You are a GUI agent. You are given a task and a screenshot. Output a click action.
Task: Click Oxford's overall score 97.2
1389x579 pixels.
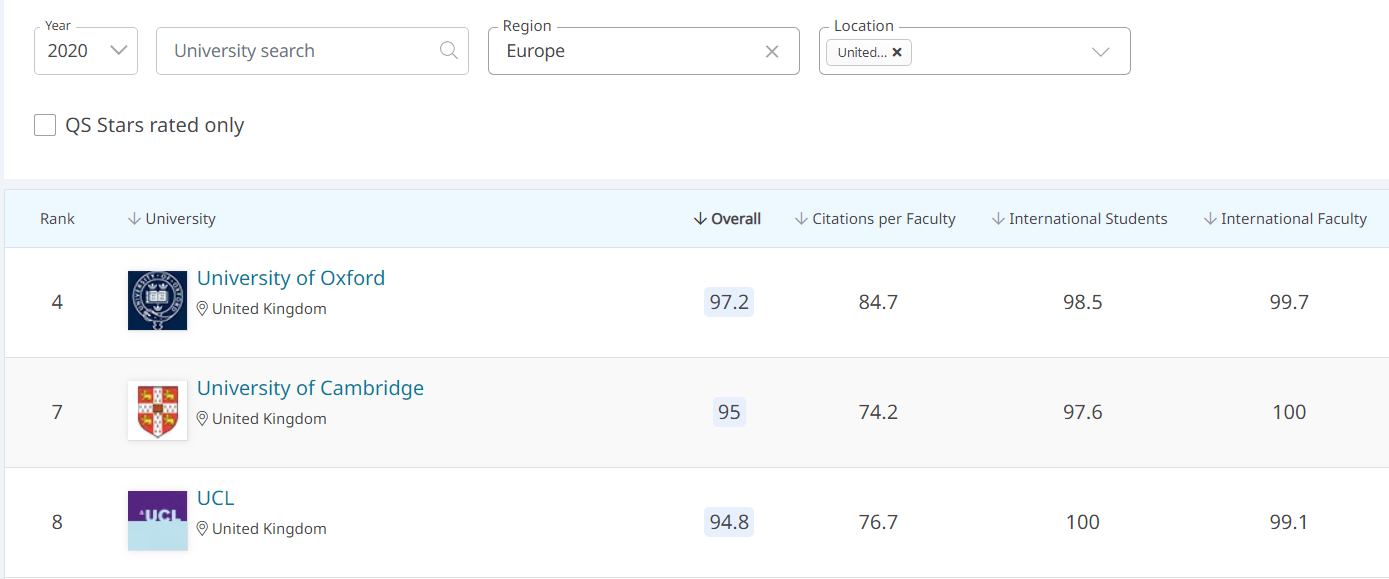pyautogui.click(x=729, y=302)
